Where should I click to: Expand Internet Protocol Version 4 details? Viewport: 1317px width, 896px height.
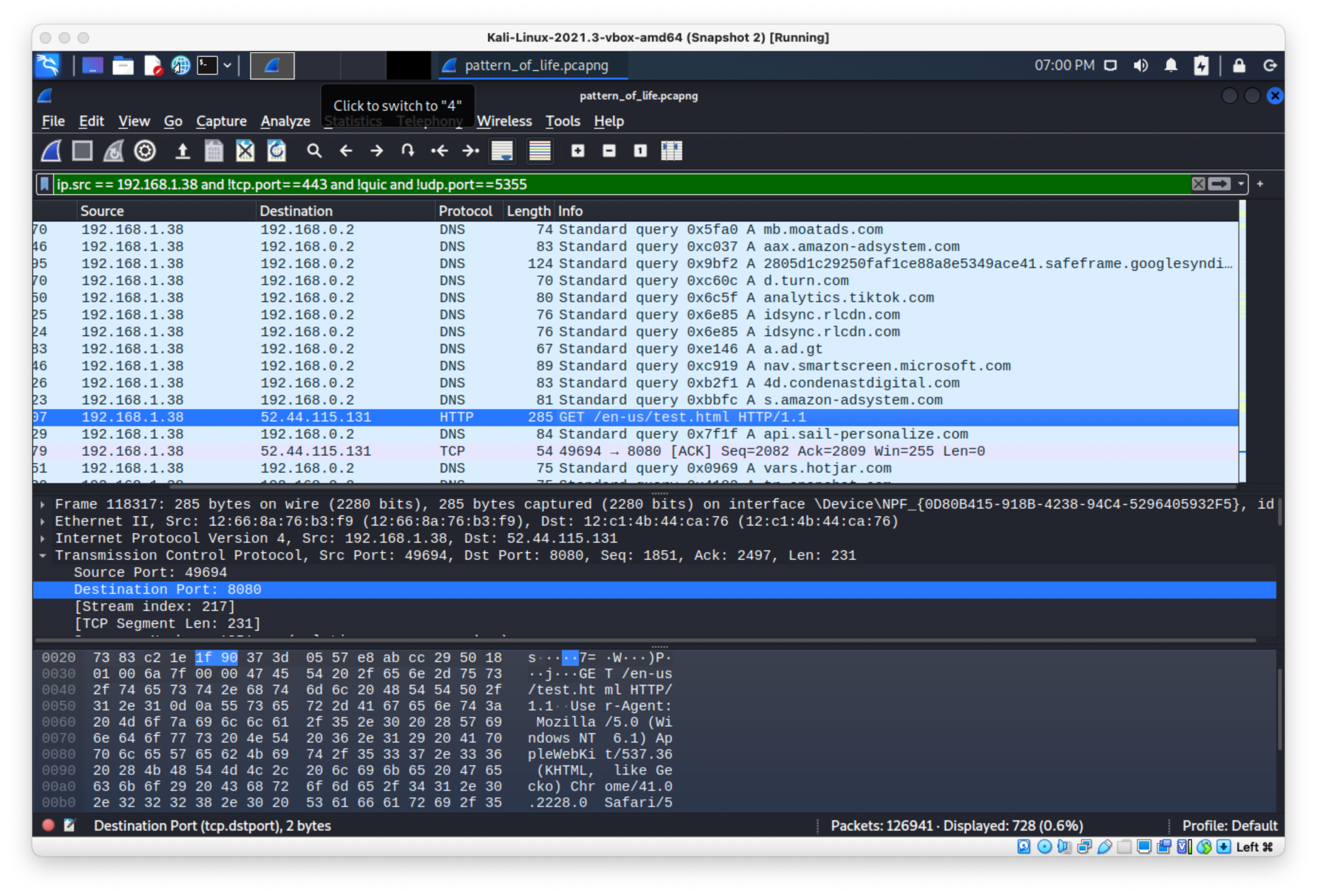coord(43,538)
